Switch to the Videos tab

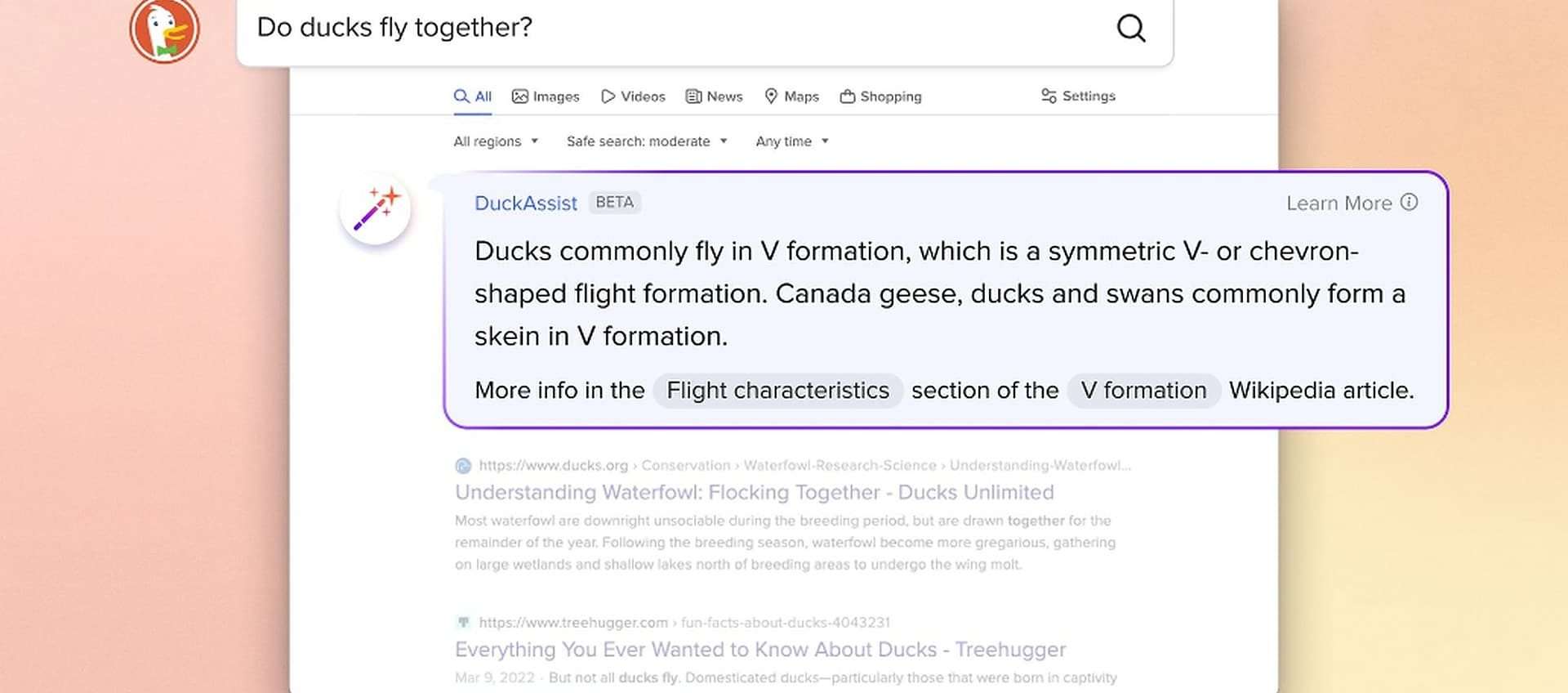click(x=633, y=96)
